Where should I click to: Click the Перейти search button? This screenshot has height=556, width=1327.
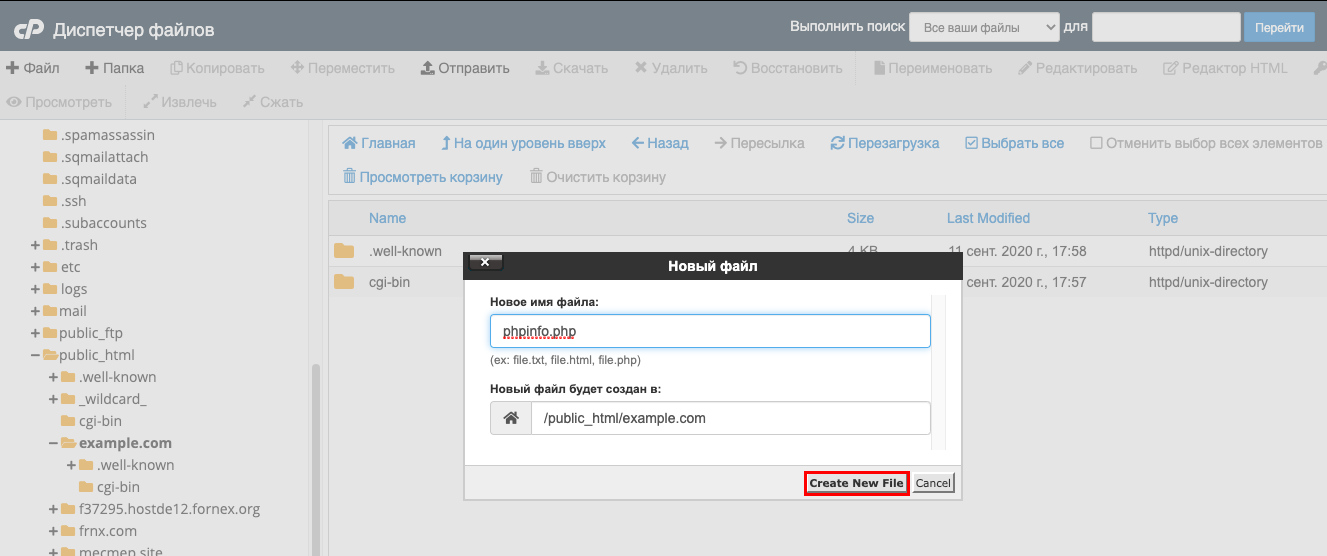click(1279, 27)
